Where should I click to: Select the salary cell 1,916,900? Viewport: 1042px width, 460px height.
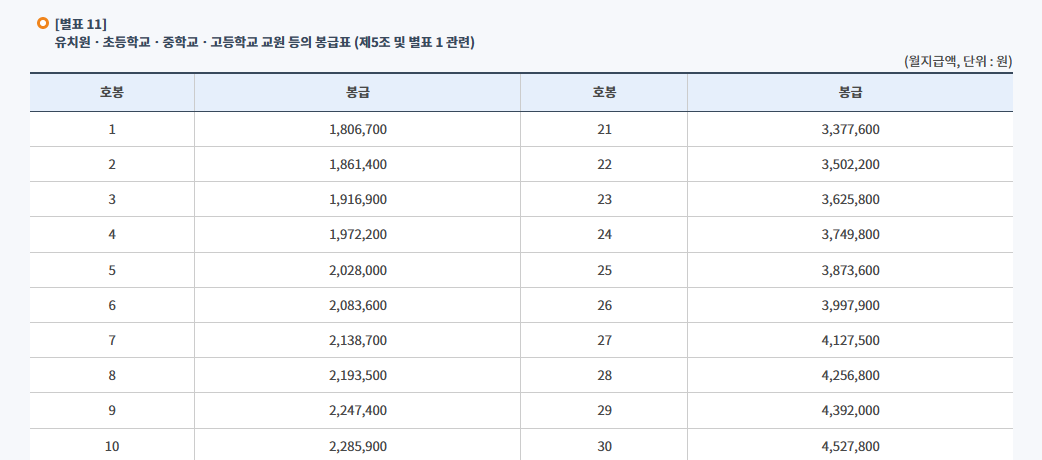[358, 199]
